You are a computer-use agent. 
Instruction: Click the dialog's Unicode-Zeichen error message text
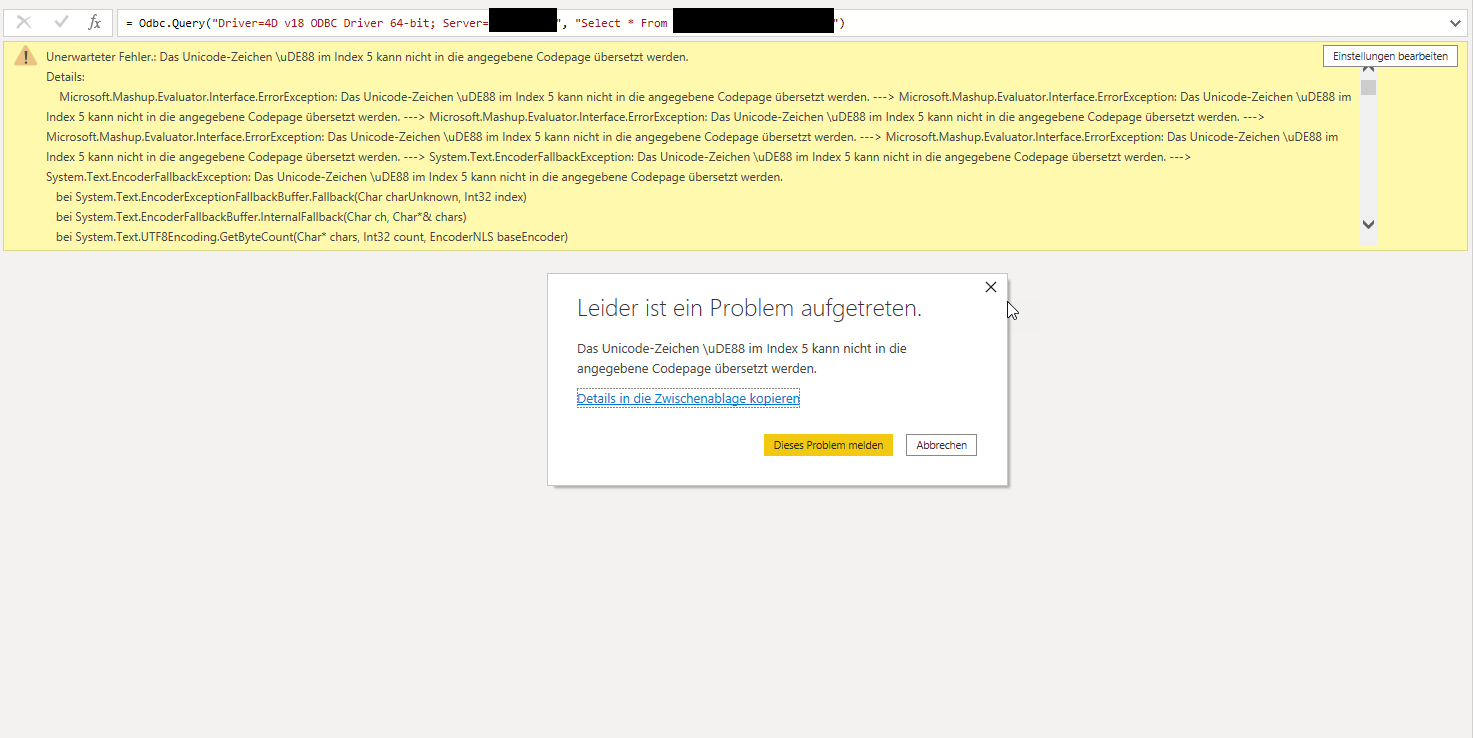pos(742,359)
